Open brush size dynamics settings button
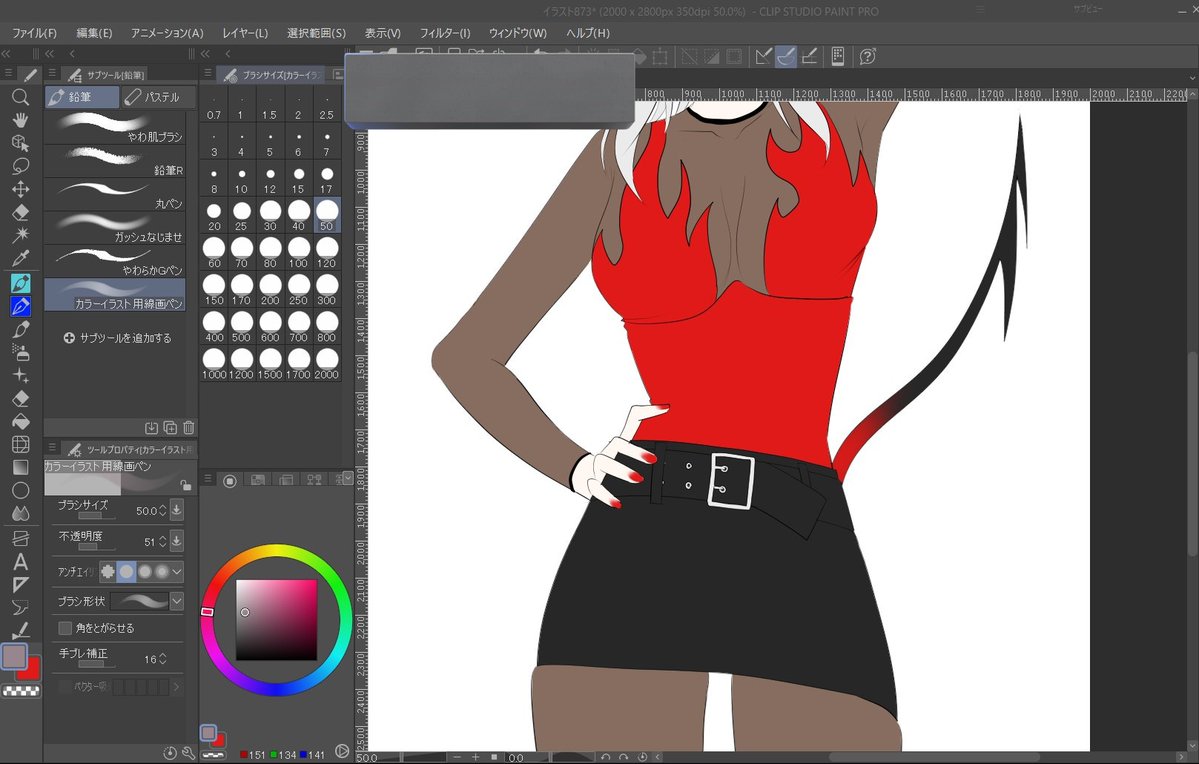The height and width of the screenshot is (764, 1199). click(177, 511)
